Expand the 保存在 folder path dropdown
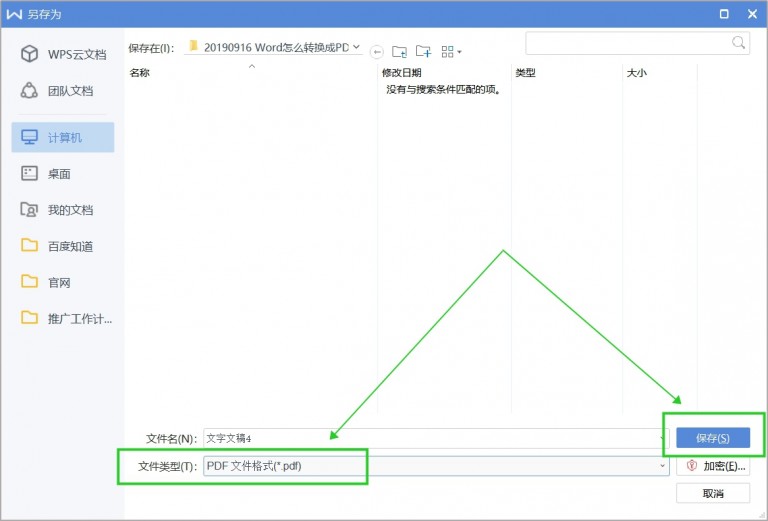 (x=357, y=47)
